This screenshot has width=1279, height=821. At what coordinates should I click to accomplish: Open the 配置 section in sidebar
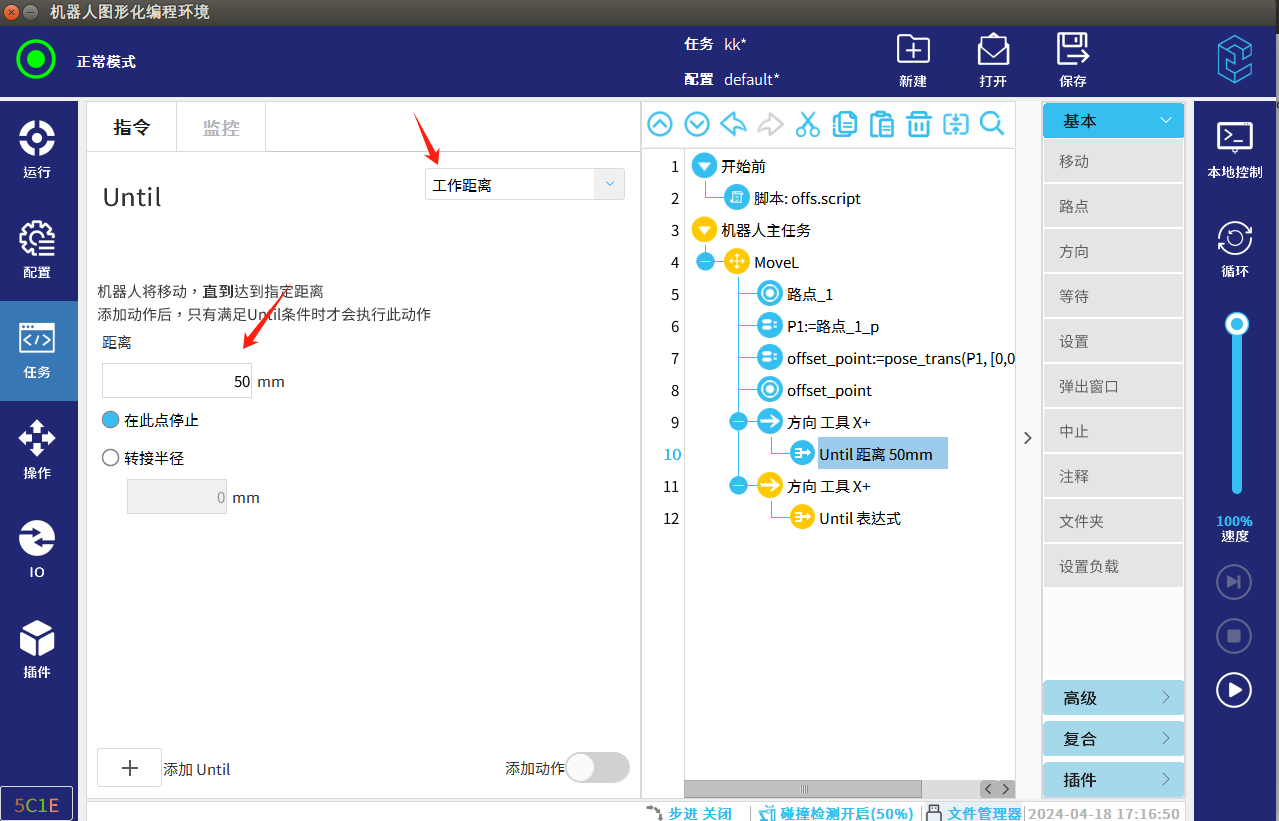click(x=37, y=249)
